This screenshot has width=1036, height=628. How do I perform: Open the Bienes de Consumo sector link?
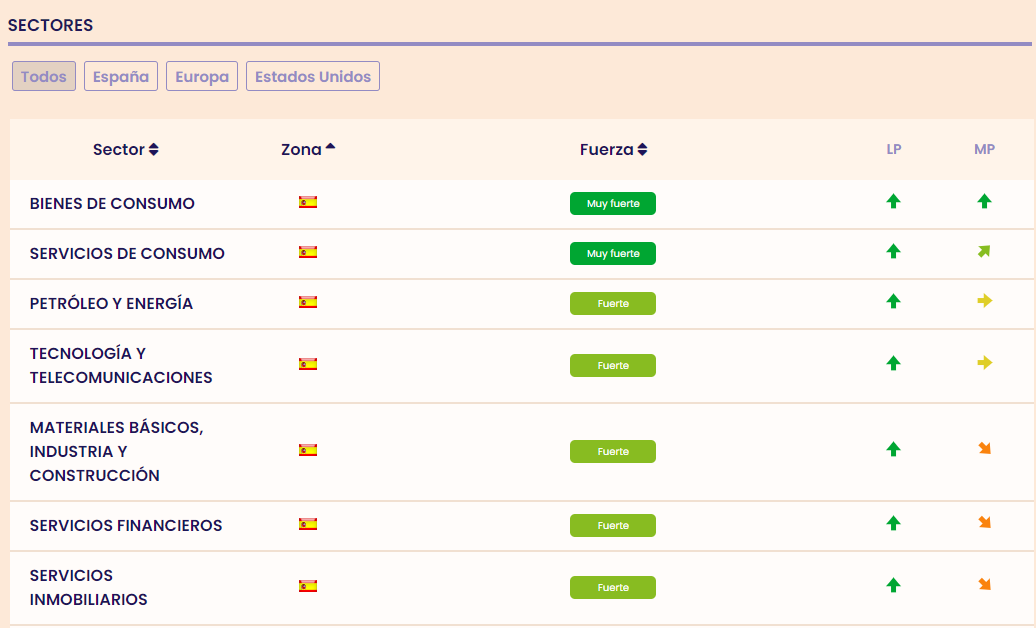pos(112,204)
